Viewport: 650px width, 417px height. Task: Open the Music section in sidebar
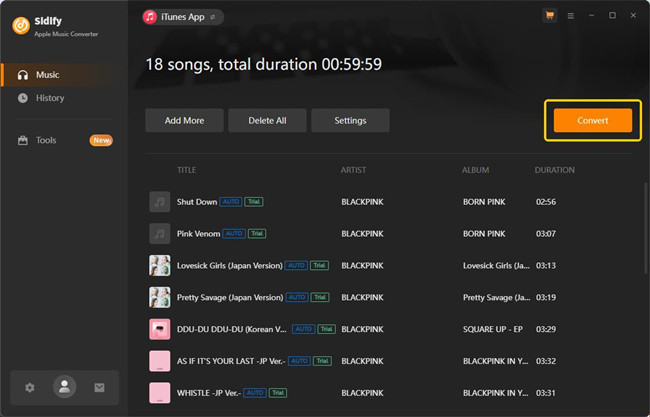pyautogui.click(x=58, y=75)
